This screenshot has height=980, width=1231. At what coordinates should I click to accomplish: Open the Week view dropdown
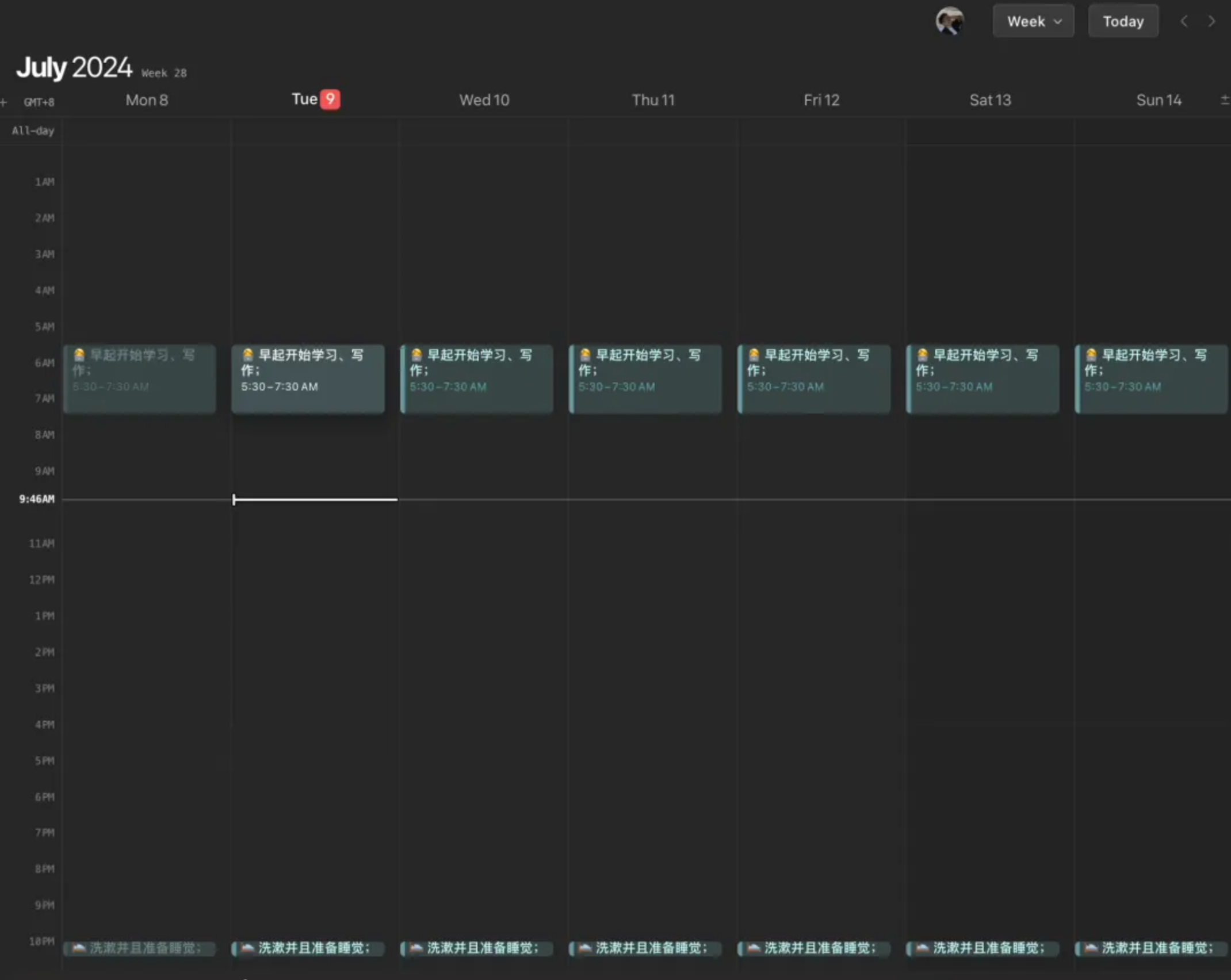tap(1033, 21)
